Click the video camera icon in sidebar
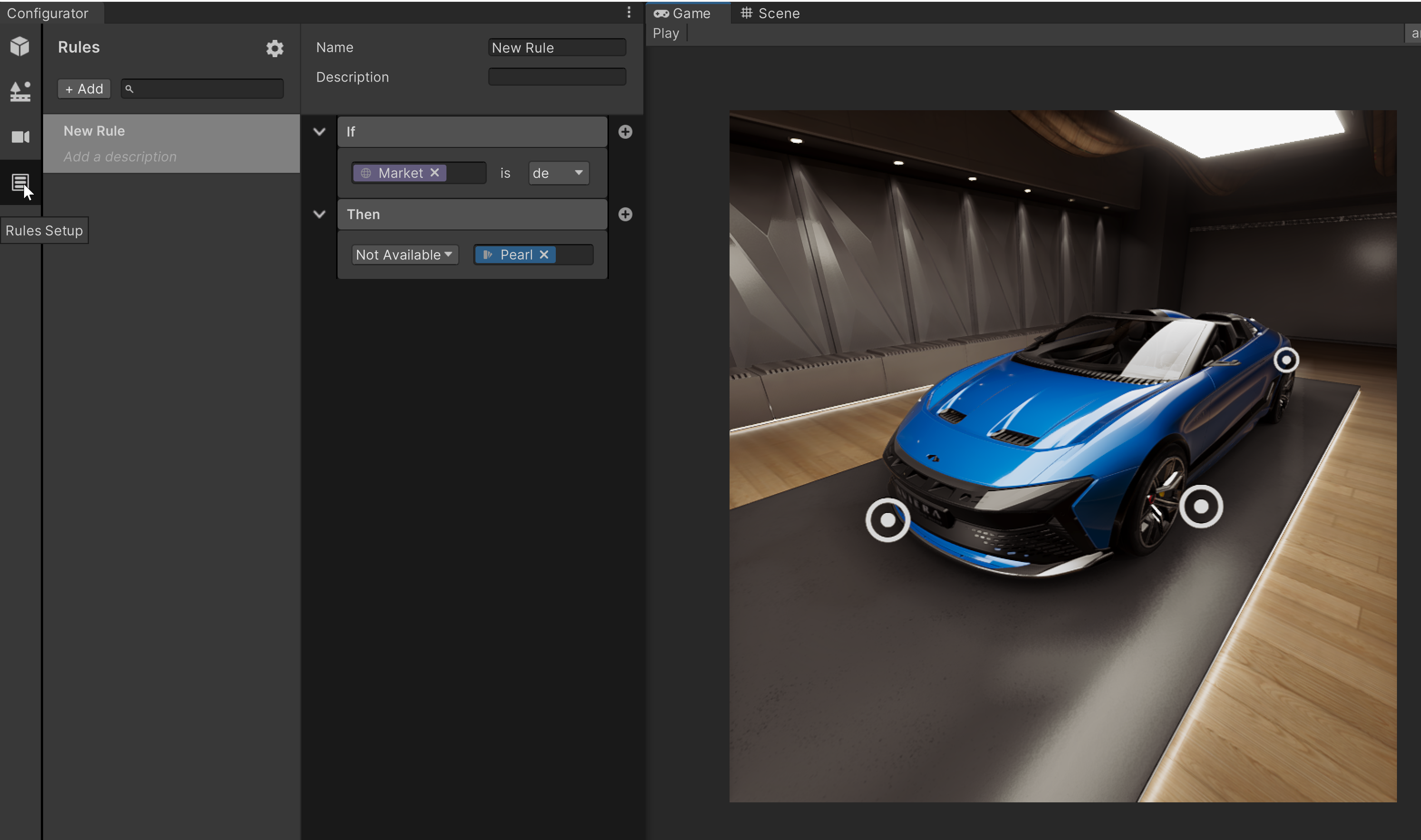This screenshot has width=1421, height=840. coord(20,136)
